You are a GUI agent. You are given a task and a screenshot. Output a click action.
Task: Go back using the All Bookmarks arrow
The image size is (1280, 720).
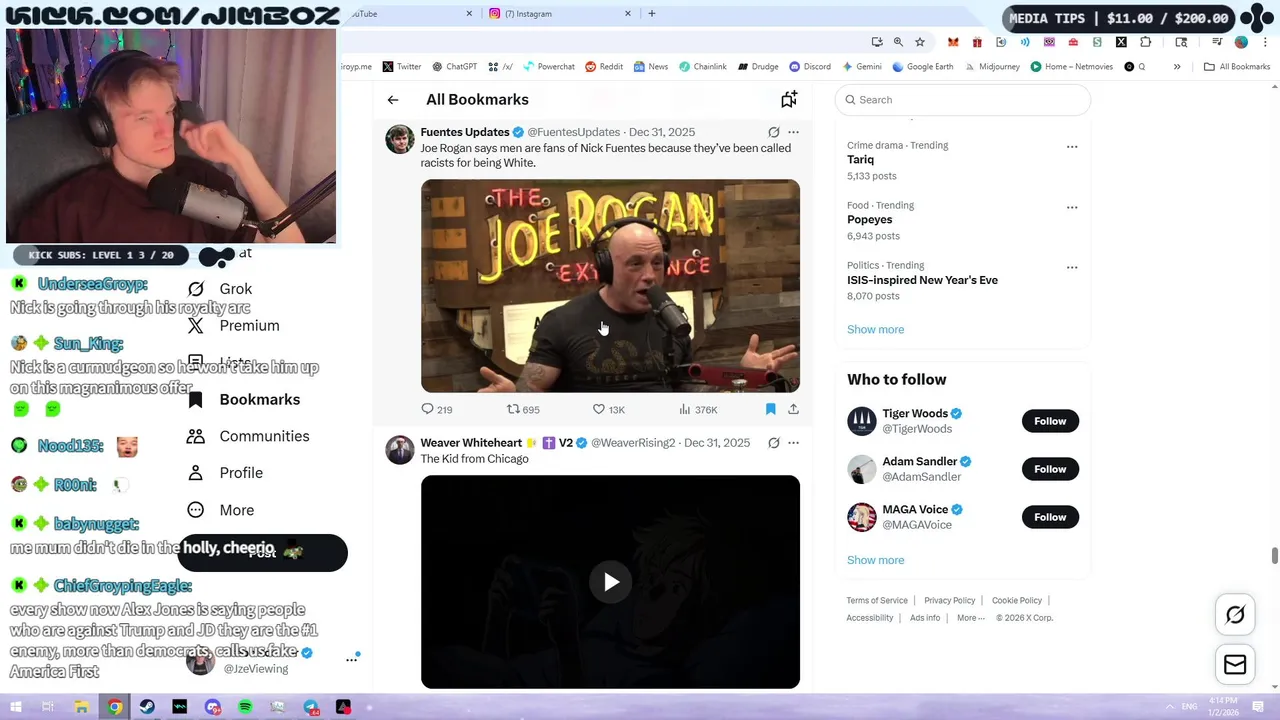coord(393,100)
